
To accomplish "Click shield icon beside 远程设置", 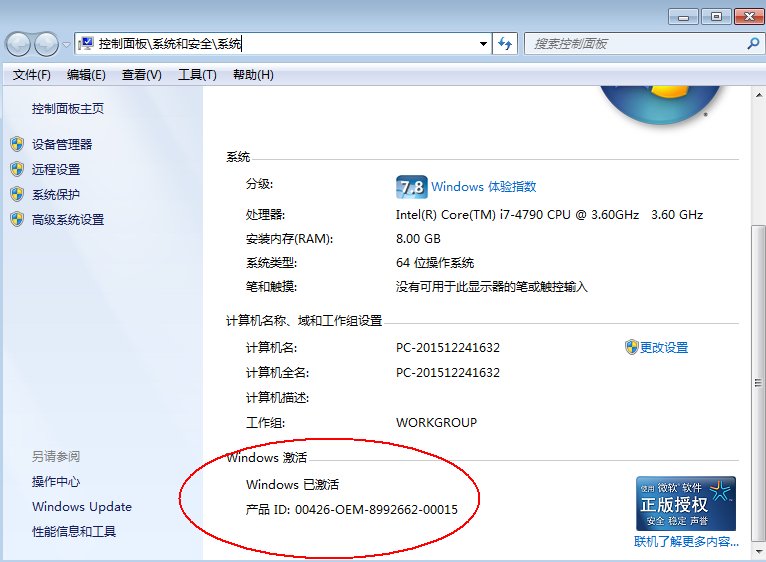I will pyautogui.click(x=17, y=169).
